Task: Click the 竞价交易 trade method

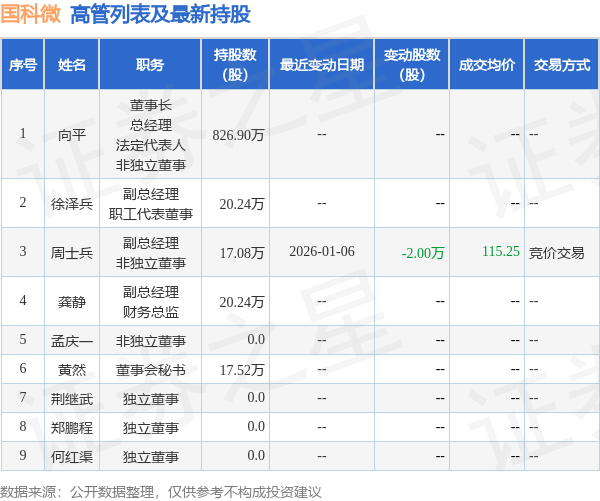Action: click(556, 253)
